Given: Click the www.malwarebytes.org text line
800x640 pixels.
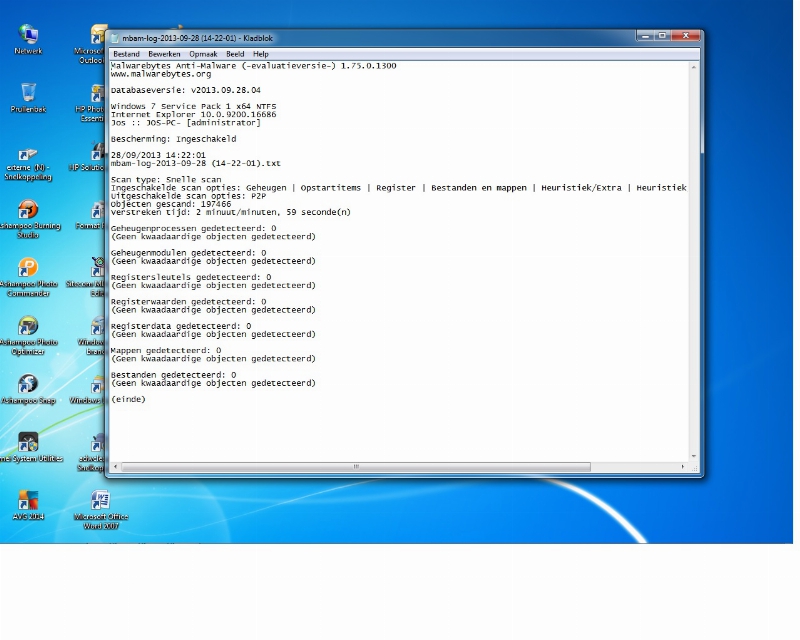Looking at the screenshot, I should pos(161,74).
